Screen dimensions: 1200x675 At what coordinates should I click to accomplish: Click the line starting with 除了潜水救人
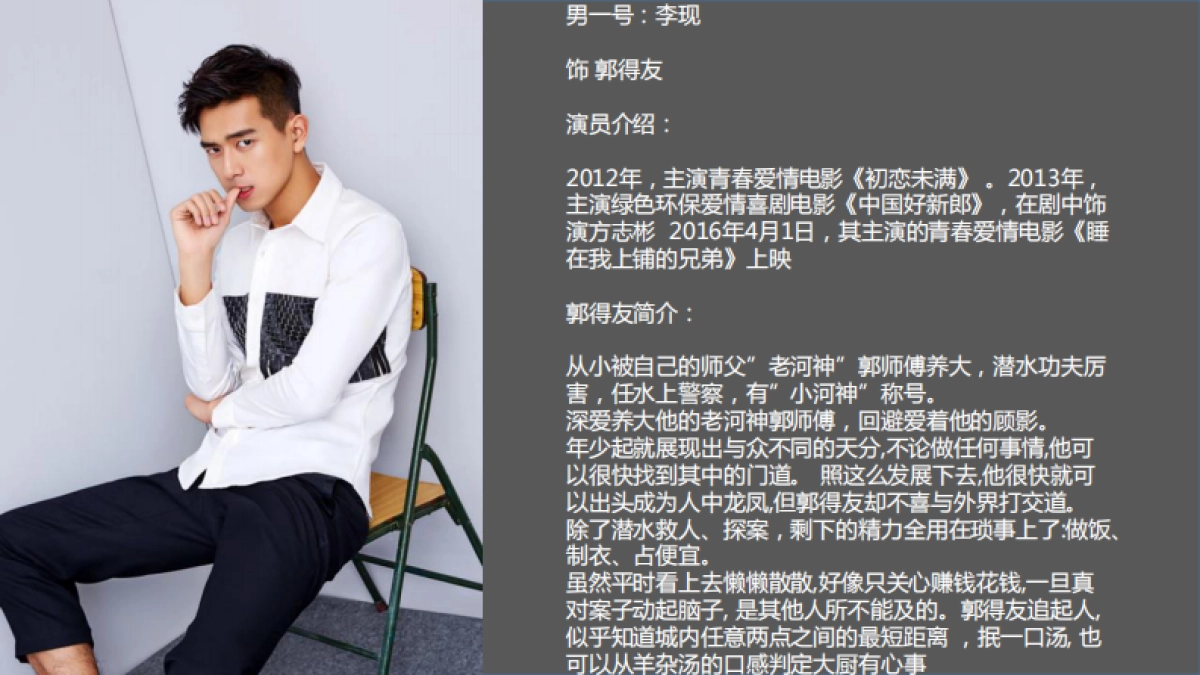pos(842,528)
